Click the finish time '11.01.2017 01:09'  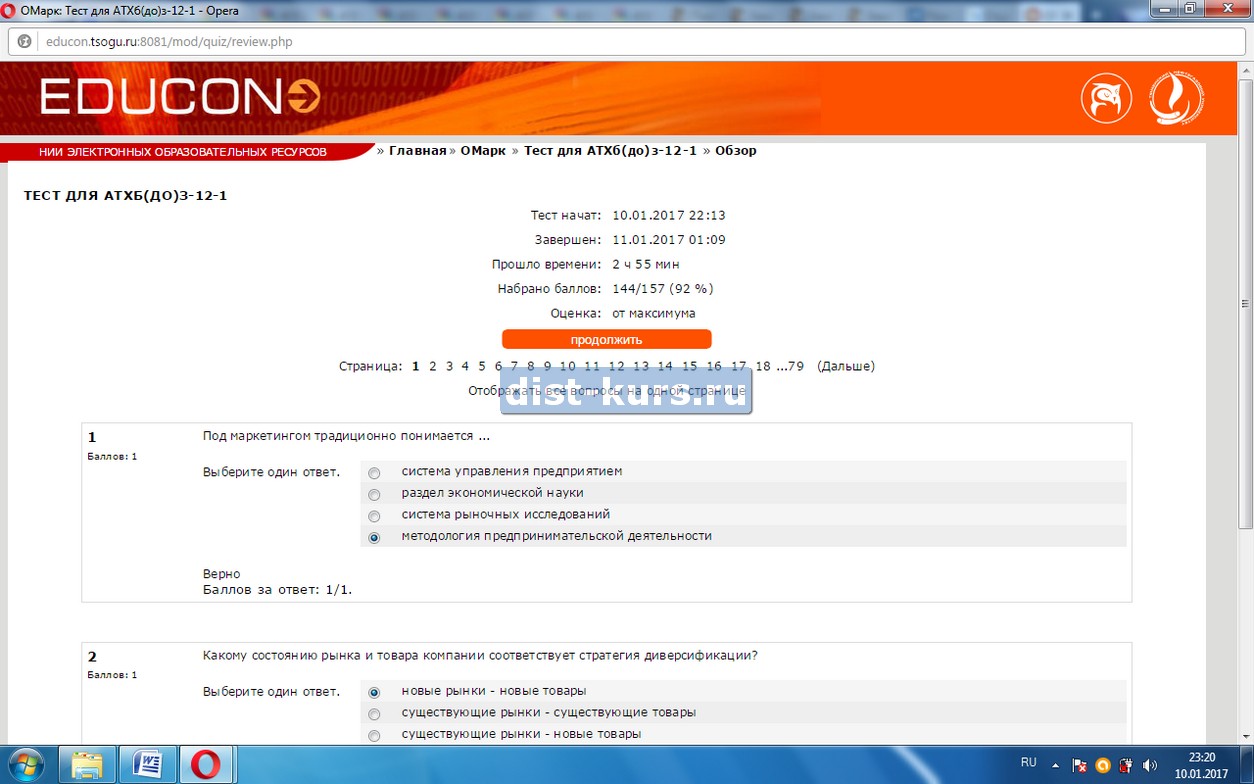pyautogui.click(x=669, y=240)
